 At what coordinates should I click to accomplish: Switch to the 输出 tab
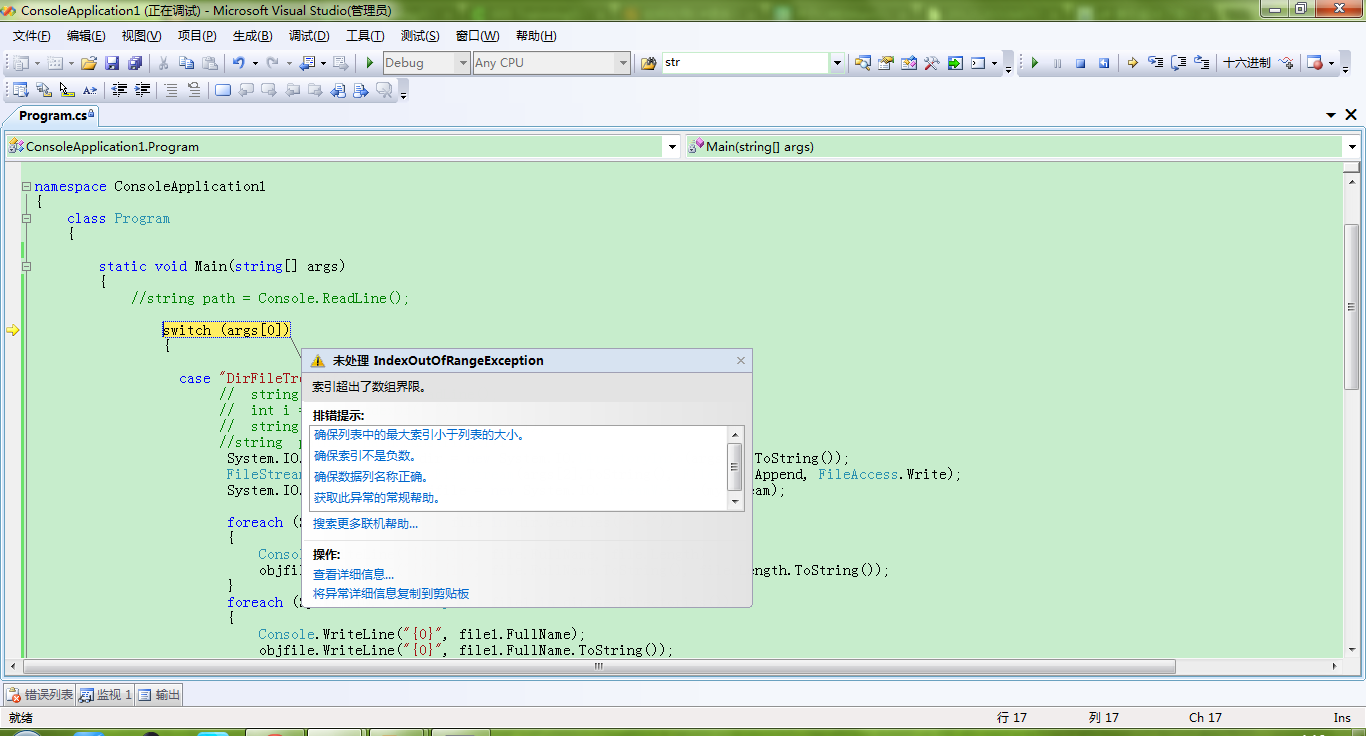[x=159, y=695]
